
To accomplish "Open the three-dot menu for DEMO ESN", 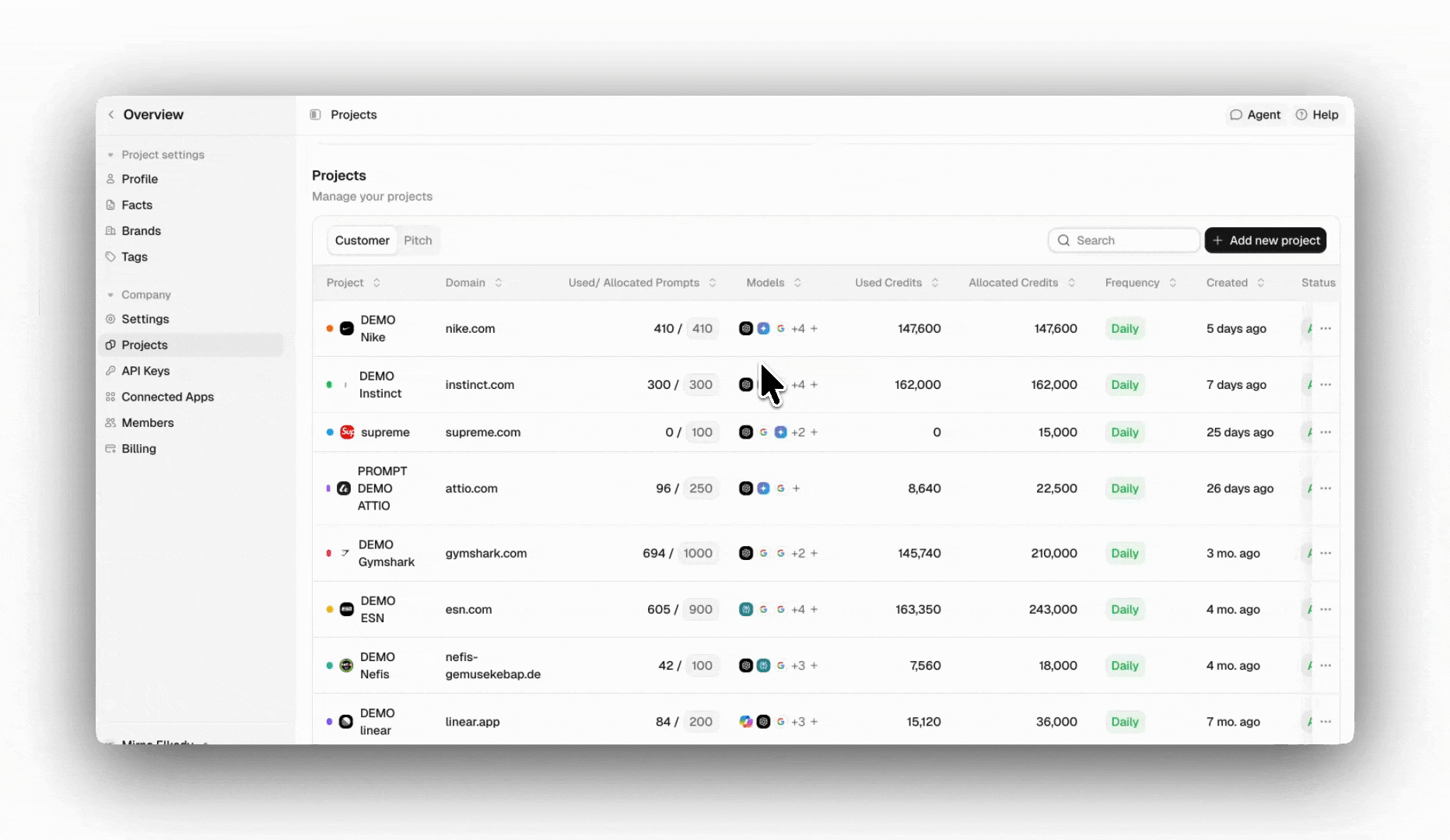I will 1326,609.
